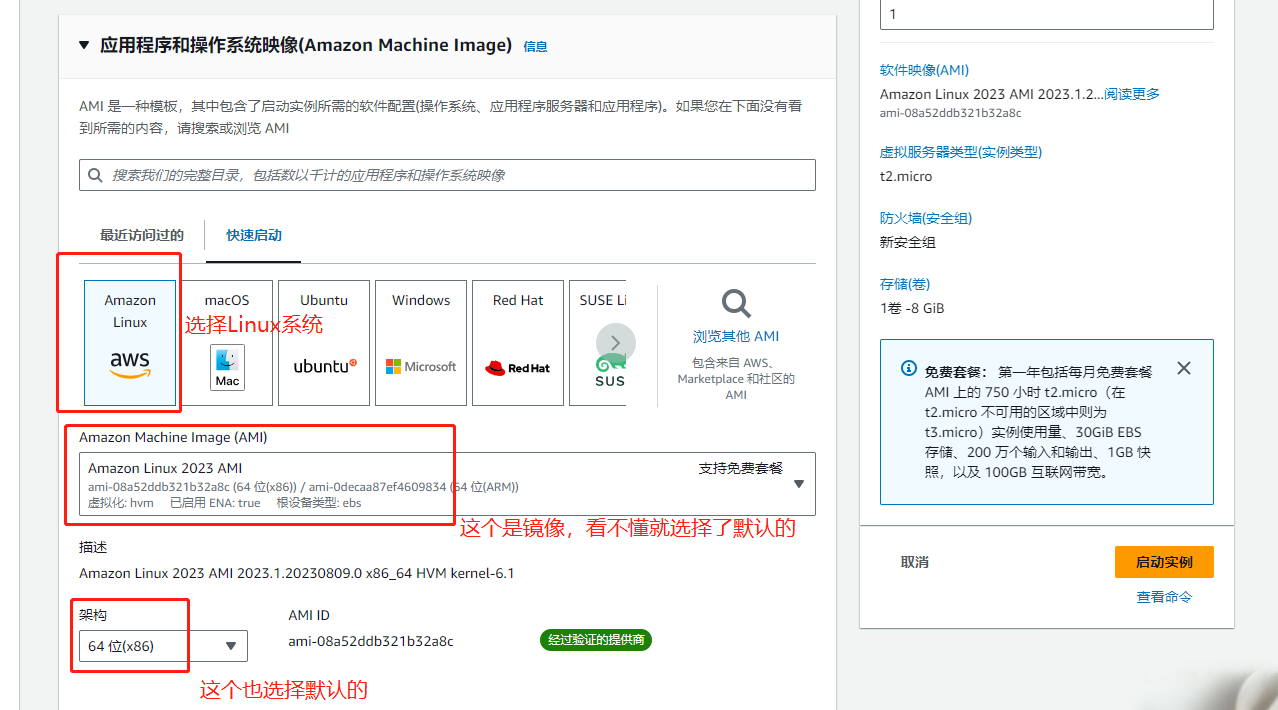Open the Amazon Machine Image dropdown
Image resolution: width=1278 pixels, height=710 pixels.
point(798,483)
